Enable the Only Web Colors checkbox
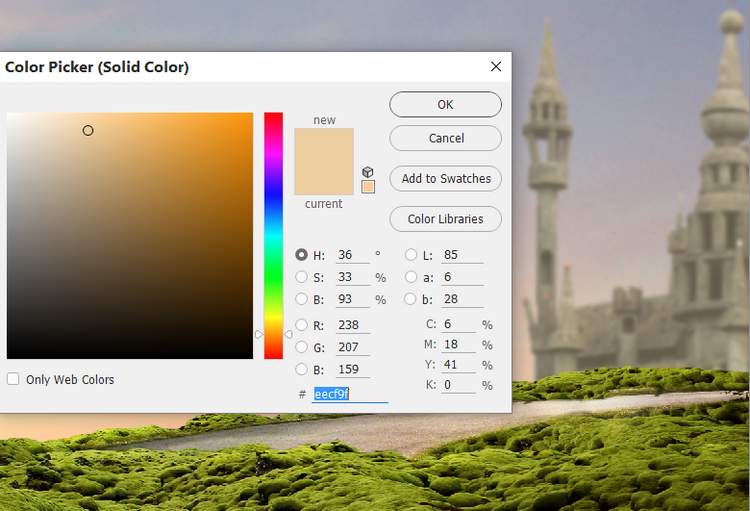The height and width of the screenshot is (511, 750). [13, 380]
